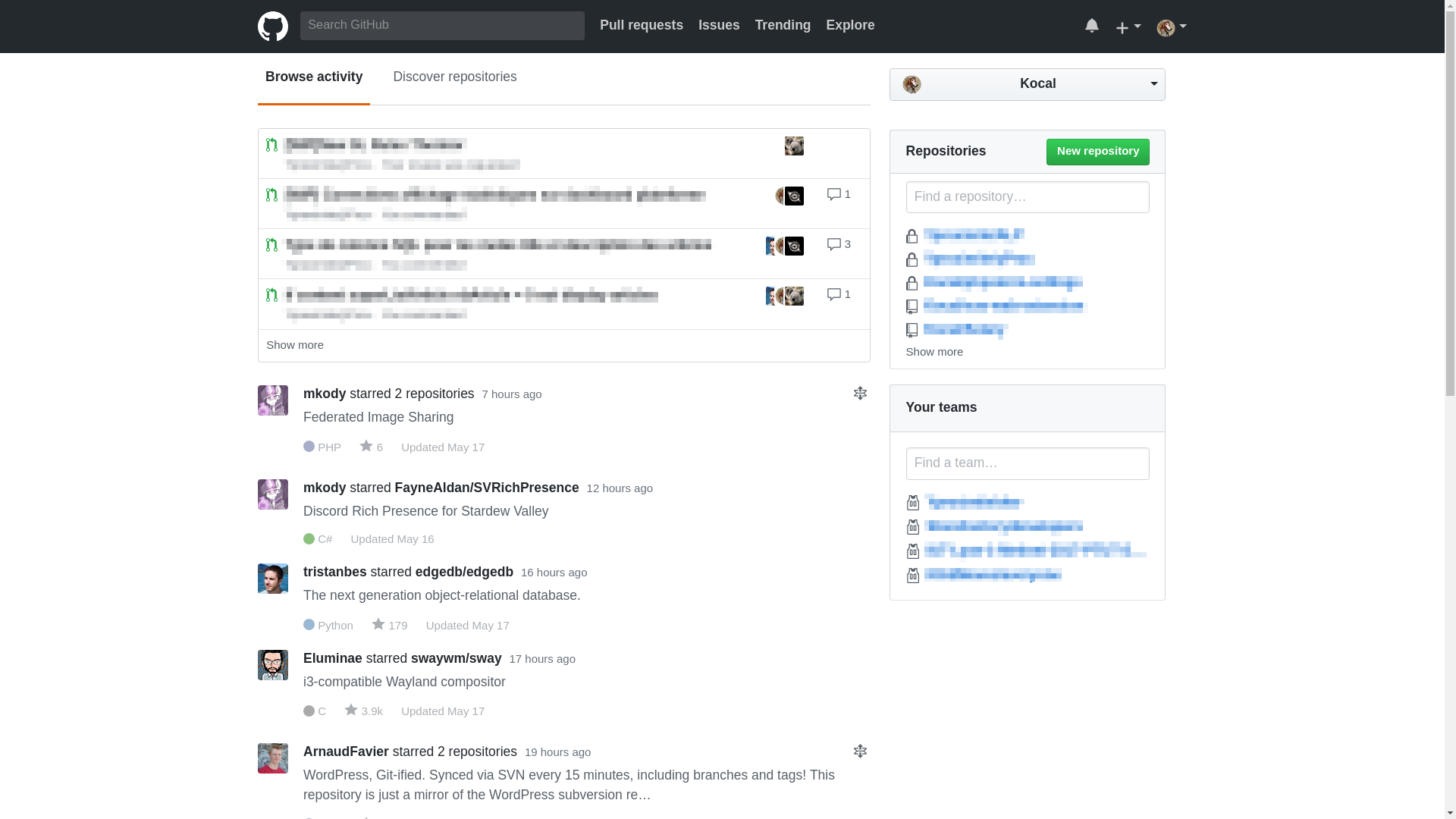Open ArnaudFavier profile link
Image resolution: width=1456 pixels, height=819 pixels.
pyautogui.click(x=346, y=752)
